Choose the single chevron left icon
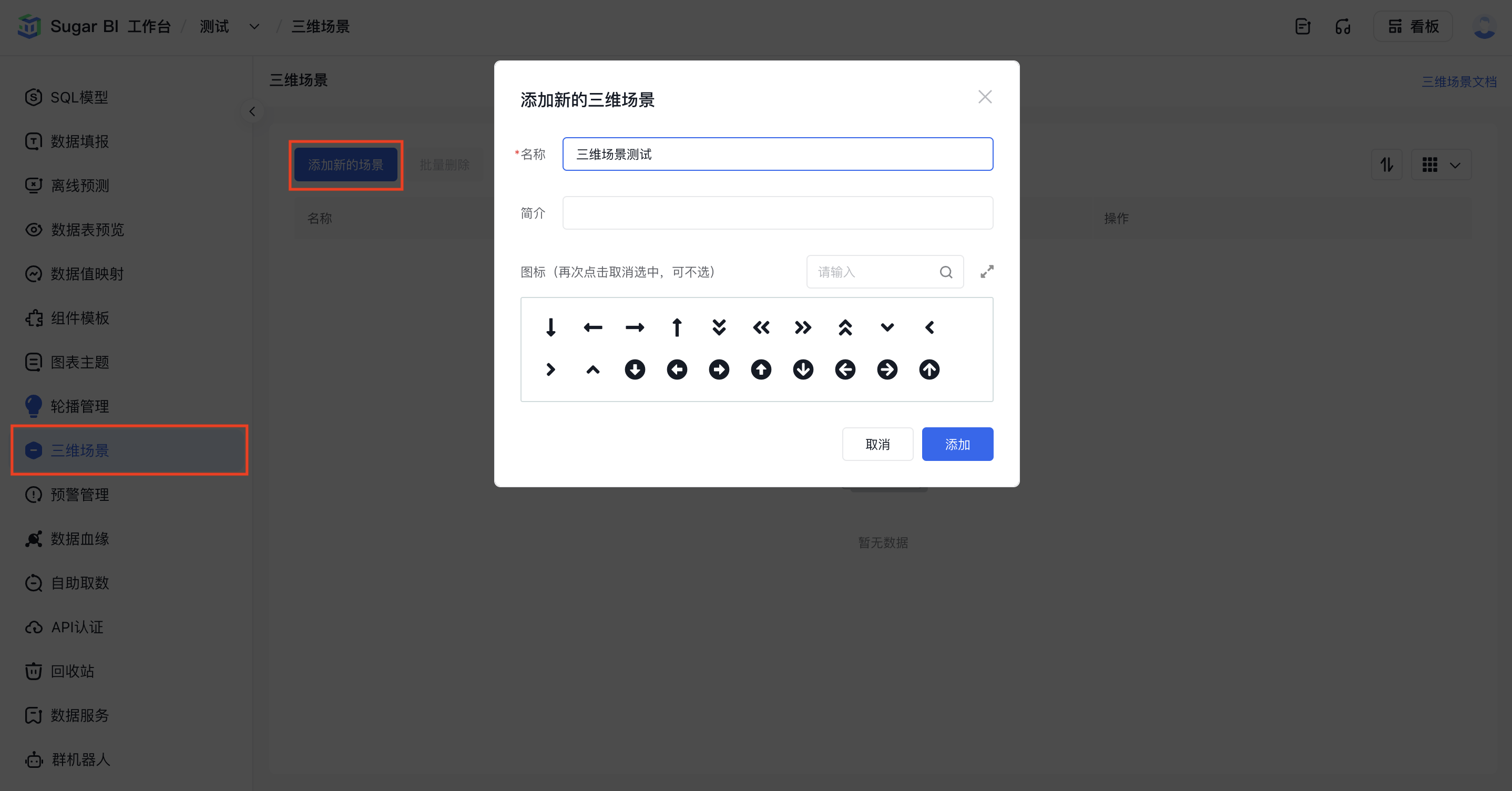 pos(929,327)
